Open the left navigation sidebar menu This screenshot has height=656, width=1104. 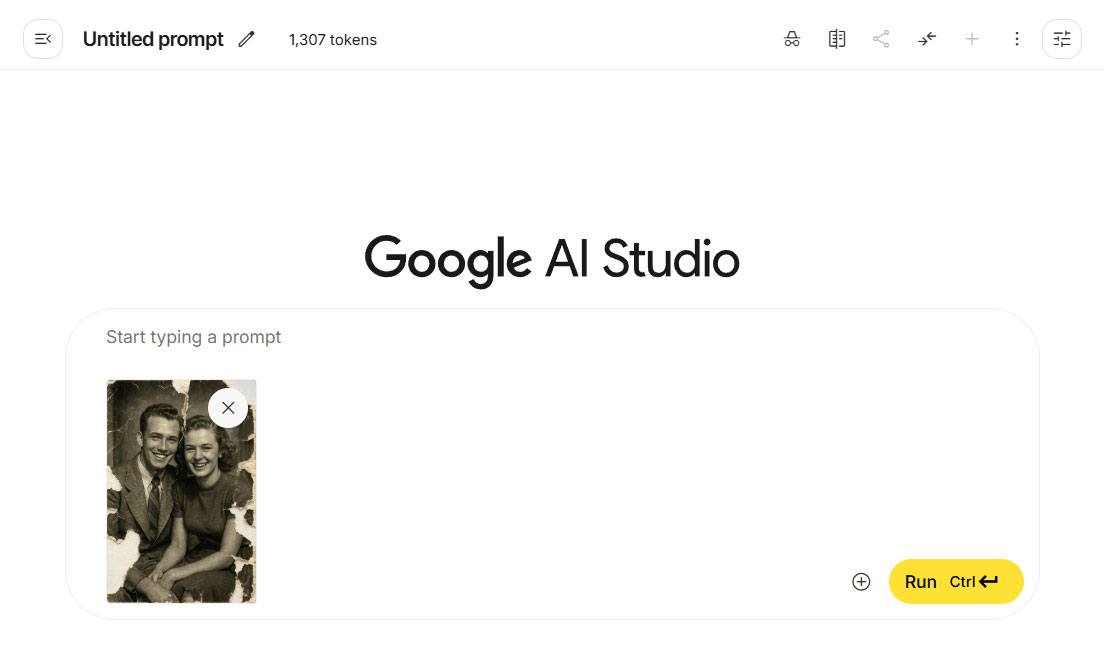(43, 39)
